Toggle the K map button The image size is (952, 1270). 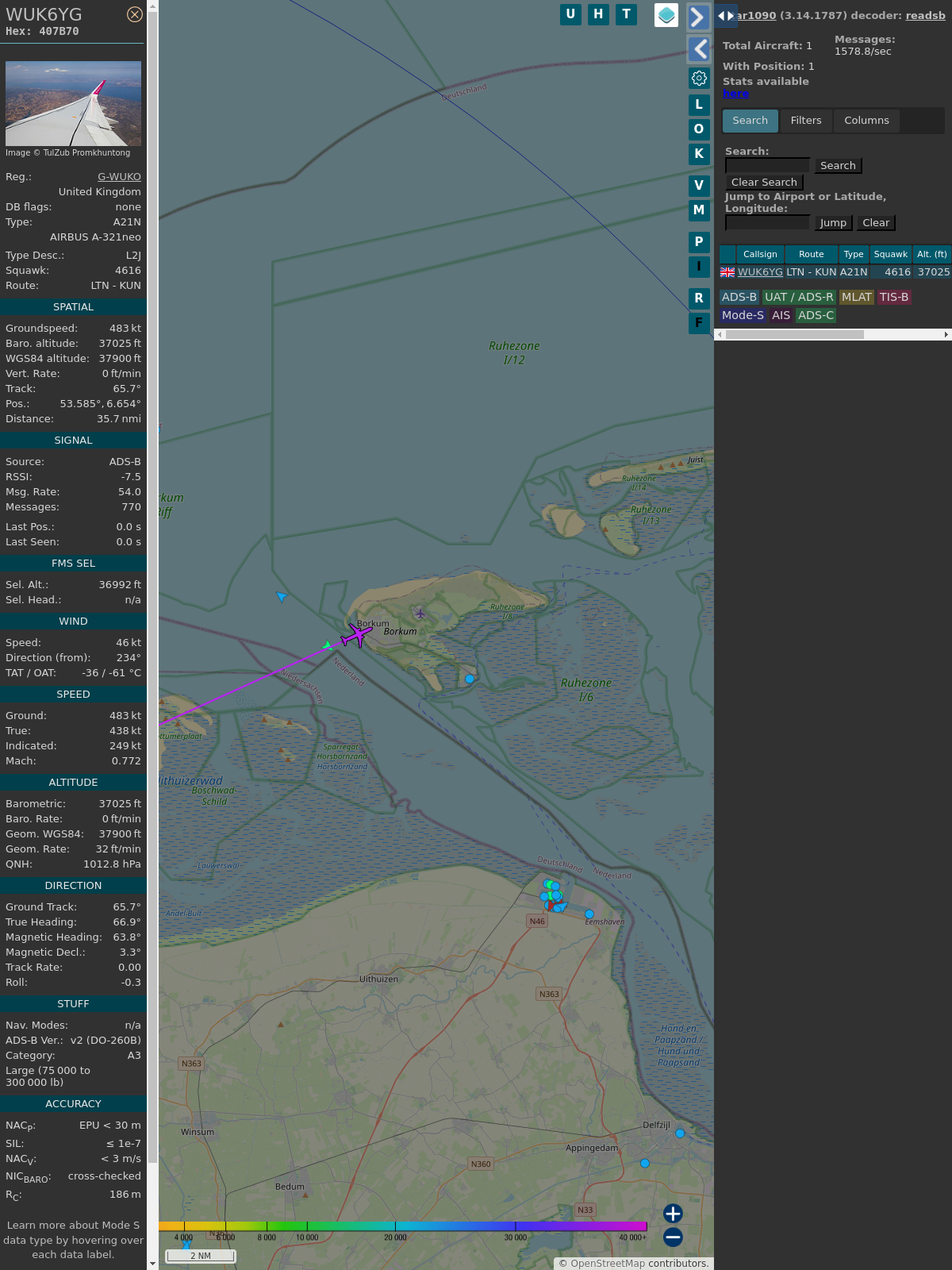point(699,153)
